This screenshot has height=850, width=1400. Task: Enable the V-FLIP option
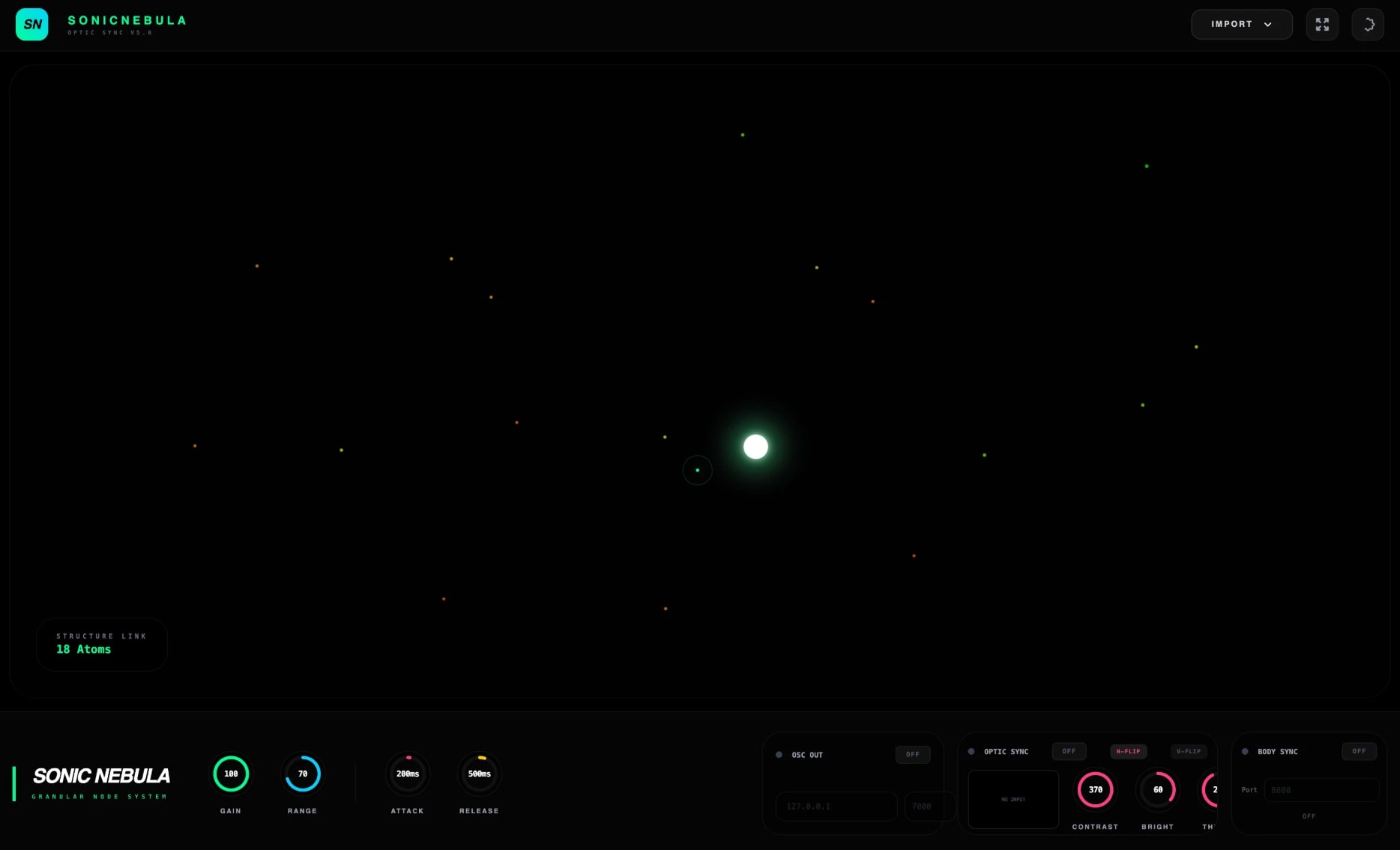tap(1189, 751)
